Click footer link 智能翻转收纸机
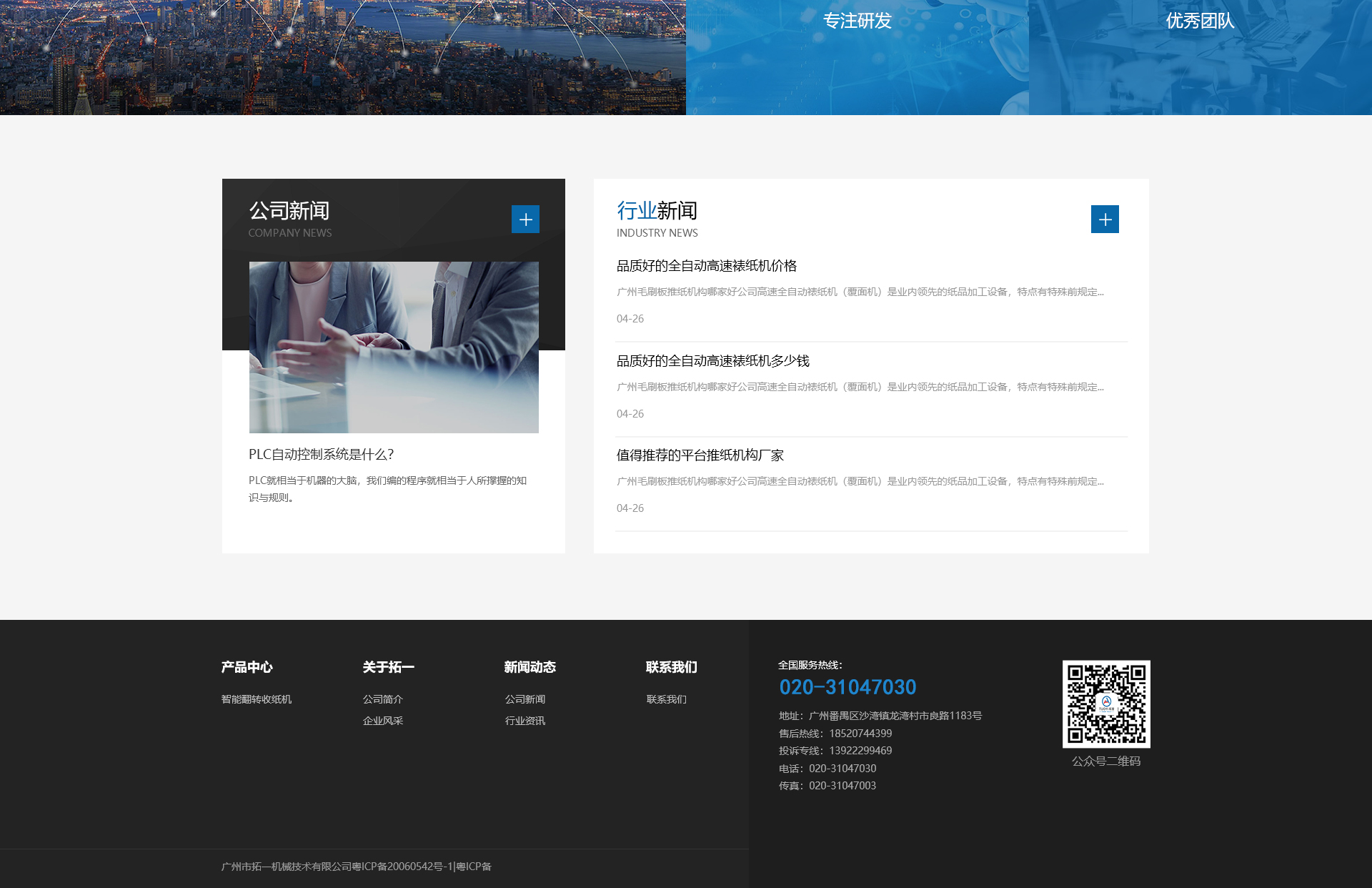Screen dimensions: 1372x888 (x=256, y=699)
